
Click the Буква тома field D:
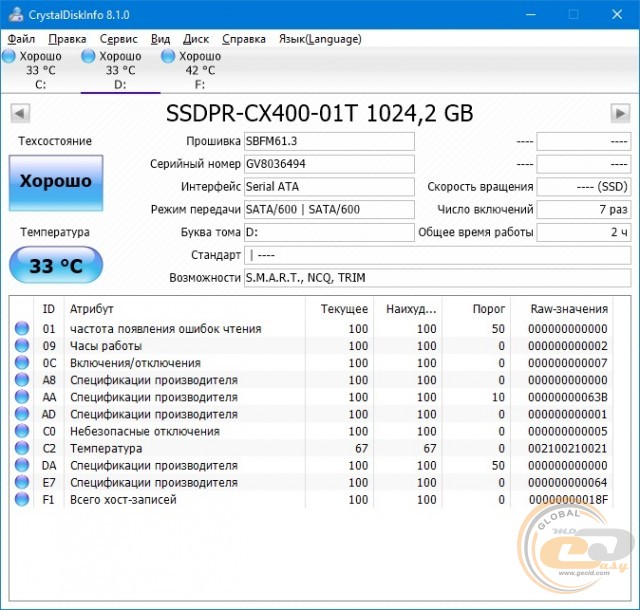[329, 232]
